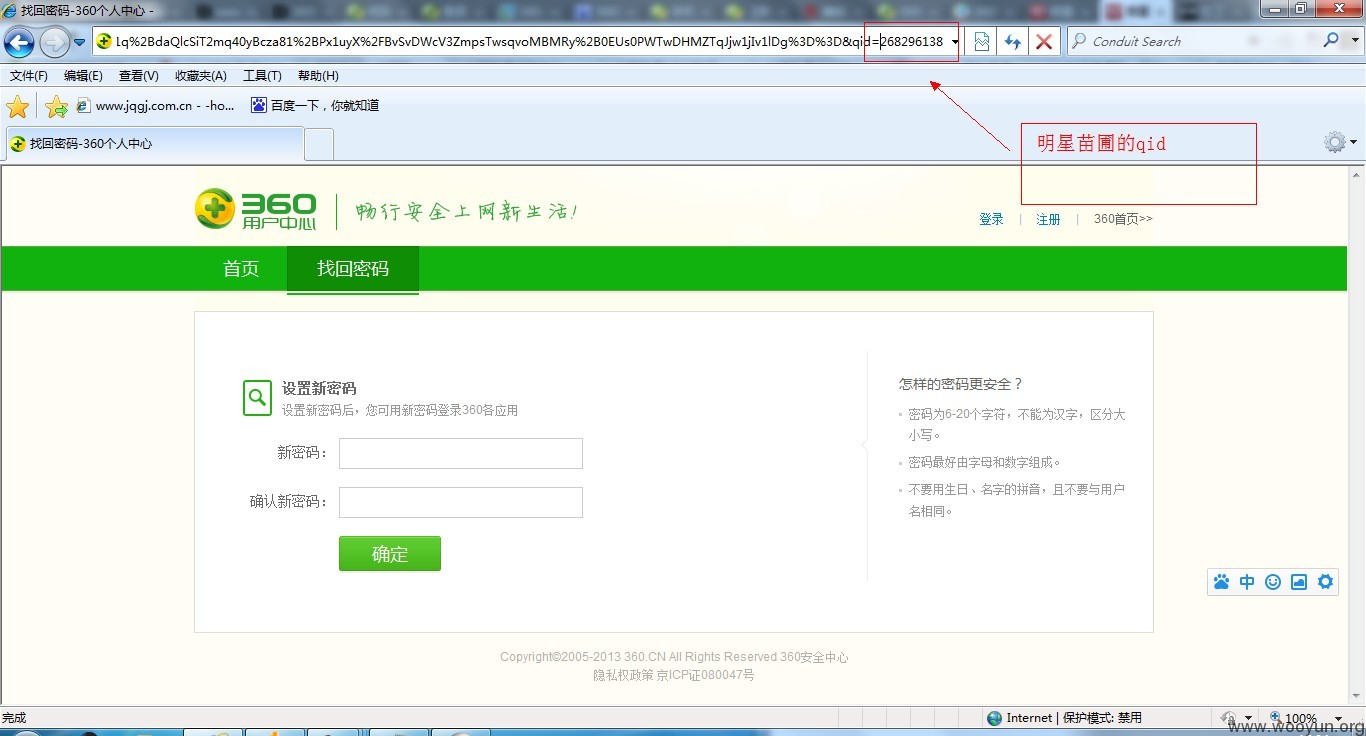Image resolution: width=1366 pixels, height=736 pixels.
Task: Open the recent pages dropdown beside the forward arrow
Action: point(80,42)
